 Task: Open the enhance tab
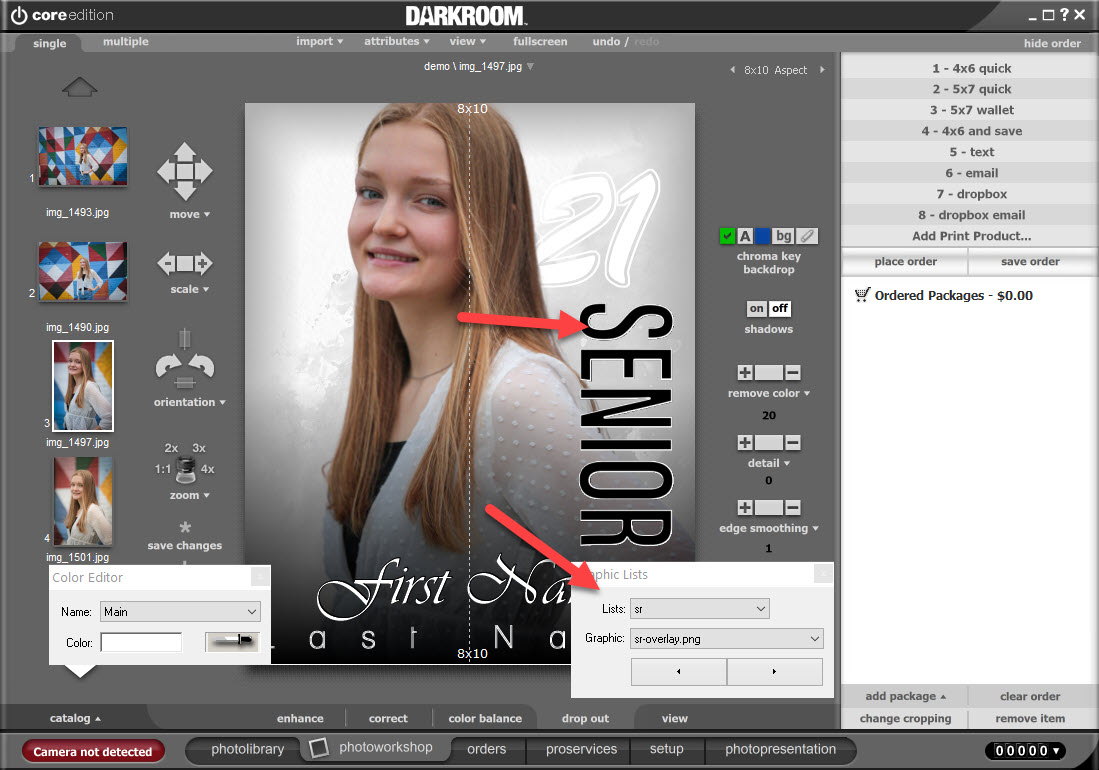(x=300, y=718)
